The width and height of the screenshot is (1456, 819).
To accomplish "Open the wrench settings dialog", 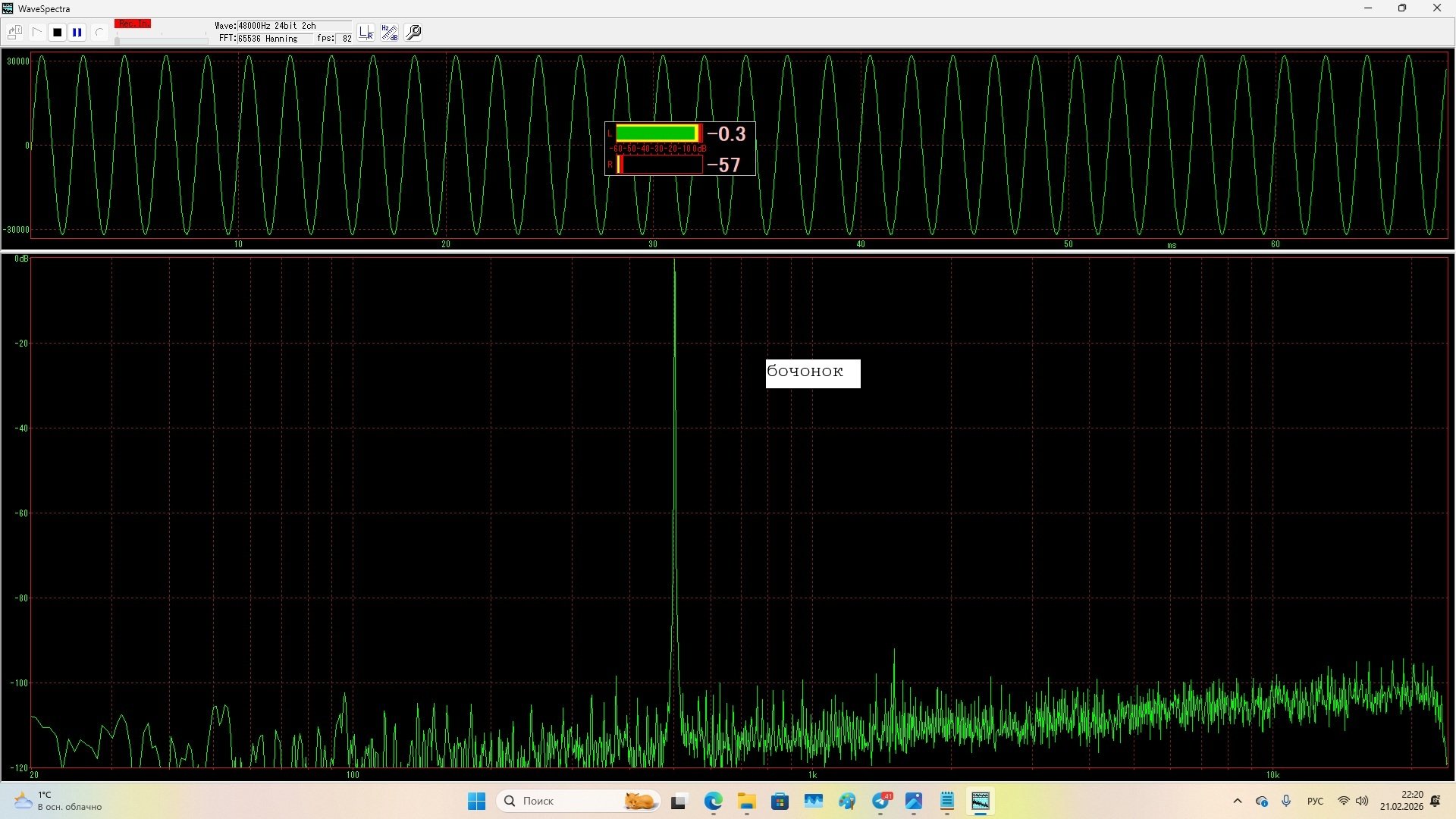I will coord(413,33).
